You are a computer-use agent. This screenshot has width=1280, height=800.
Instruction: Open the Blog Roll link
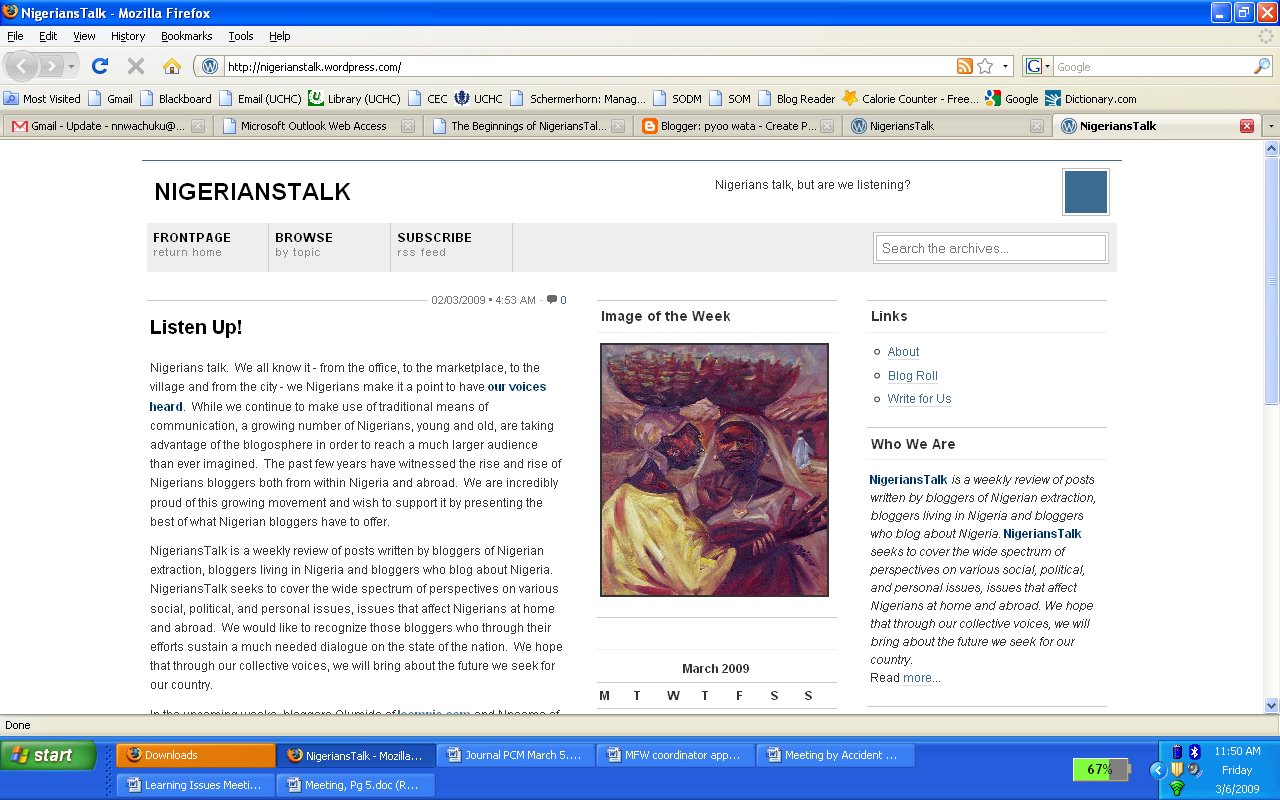[x=913, y=376]
